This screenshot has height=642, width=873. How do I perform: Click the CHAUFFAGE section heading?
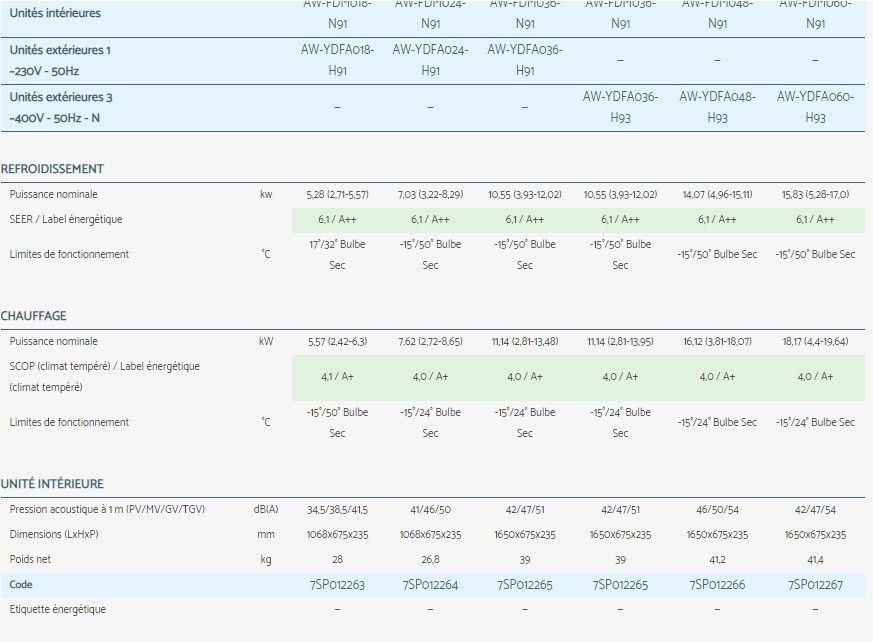tap(33, 316)
